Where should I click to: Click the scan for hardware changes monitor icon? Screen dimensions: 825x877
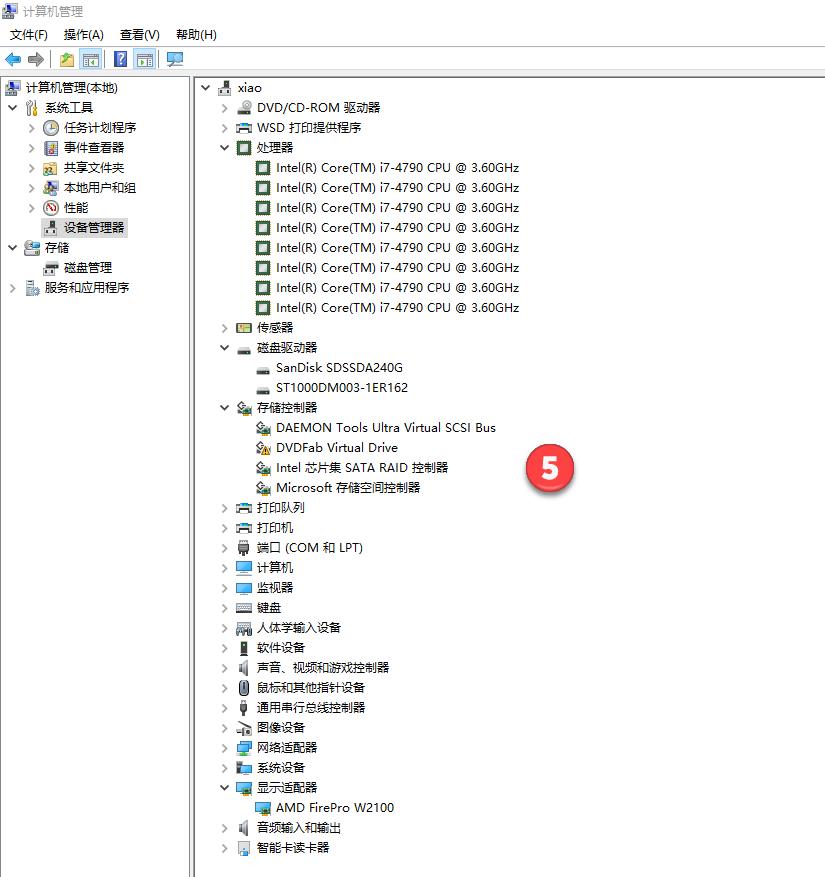pyautogui.click(x=175, y=59)
